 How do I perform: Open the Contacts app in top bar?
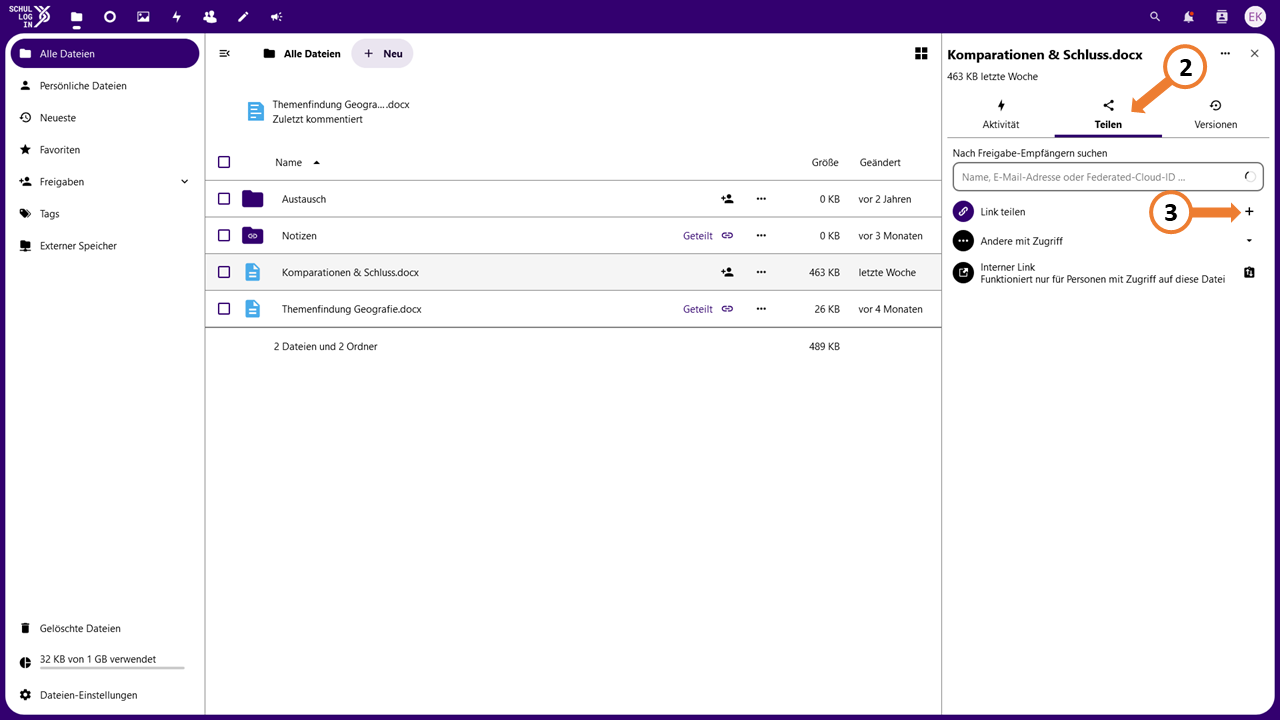(x=209, y=17)
